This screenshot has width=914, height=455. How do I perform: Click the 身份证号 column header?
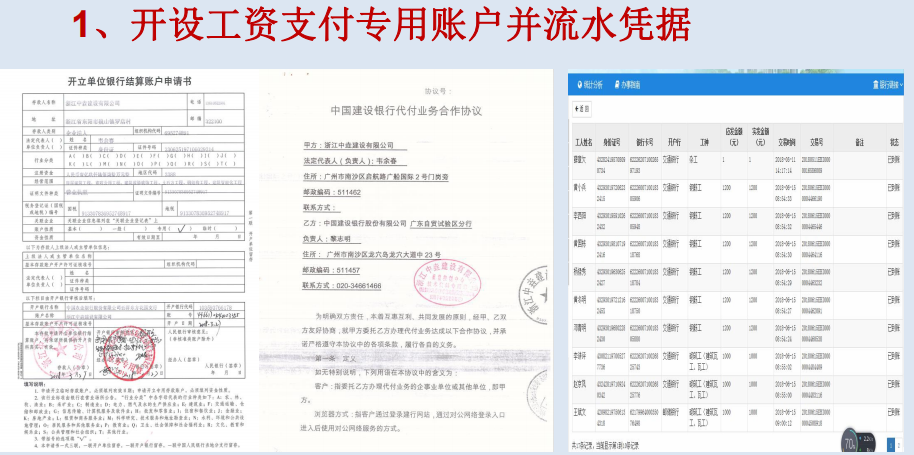tap(610, 142)
